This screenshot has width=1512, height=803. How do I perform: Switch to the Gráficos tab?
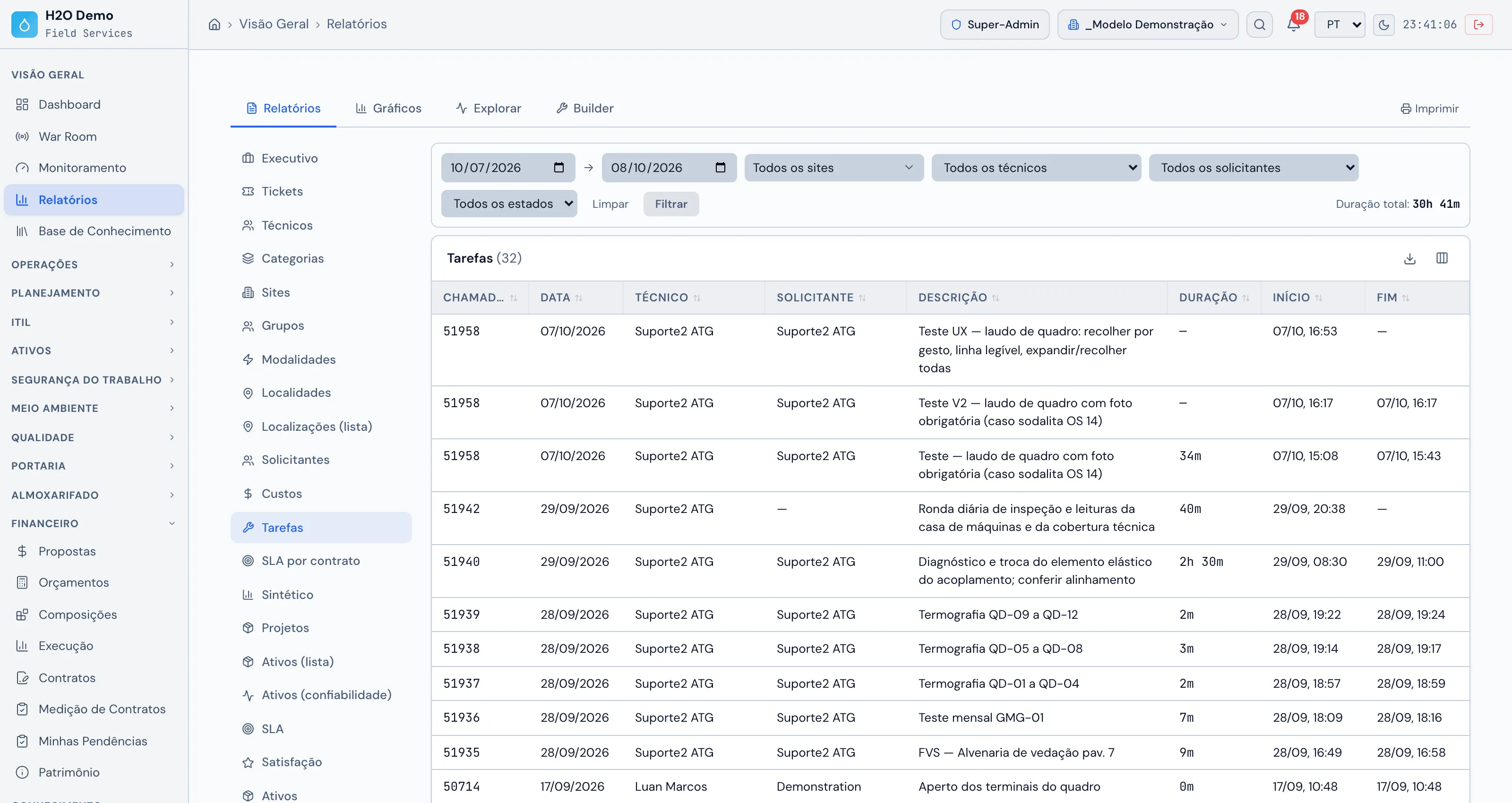pos(388,109)
